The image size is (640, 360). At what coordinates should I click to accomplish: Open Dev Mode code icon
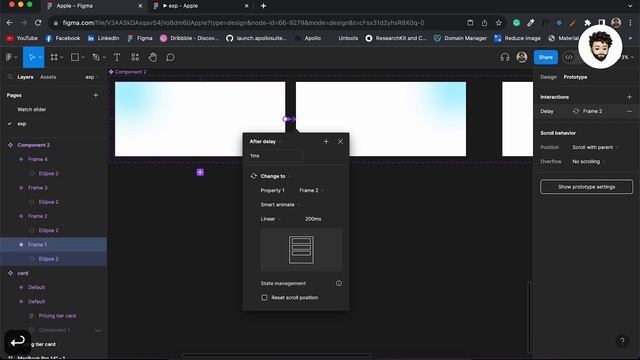pyautogui.click(x=569, y=58)
